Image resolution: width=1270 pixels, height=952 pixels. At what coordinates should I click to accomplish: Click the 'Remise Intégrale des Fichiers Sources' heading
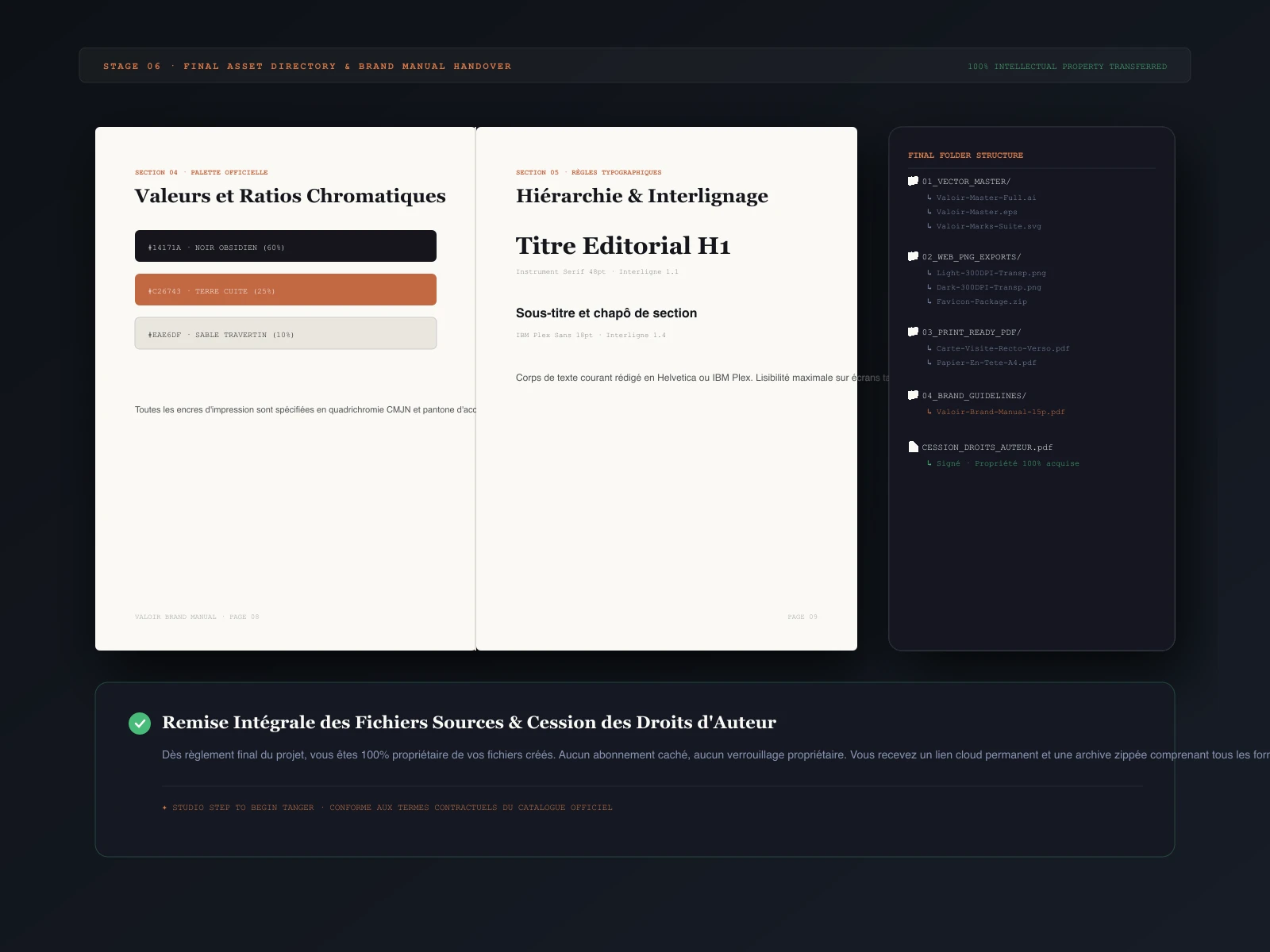469,723
